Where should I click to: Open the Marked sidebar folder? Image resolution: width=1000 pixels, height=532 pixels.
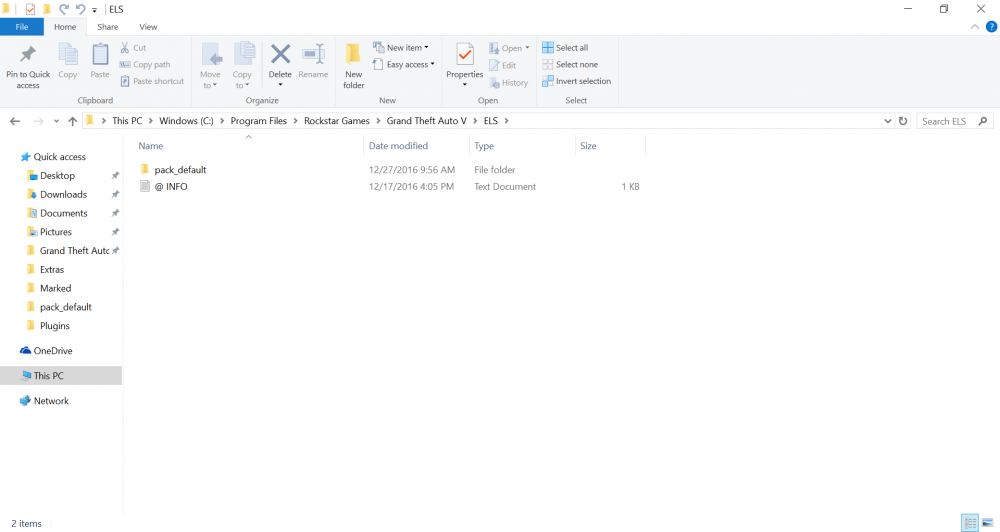[55, 288]
